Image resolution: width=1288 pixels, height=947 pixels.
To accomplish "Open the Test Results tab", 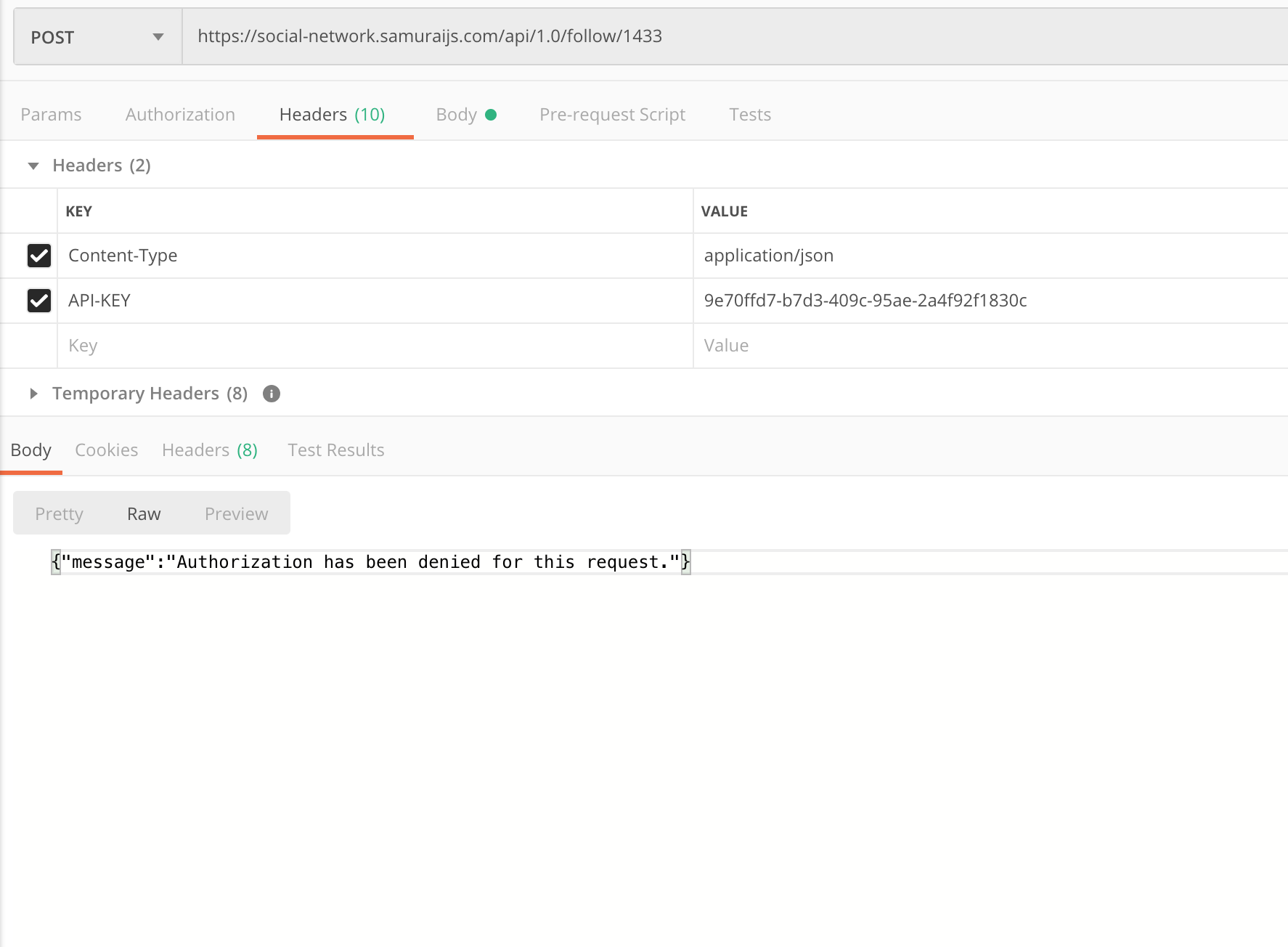I will click(x=336, y=450).
